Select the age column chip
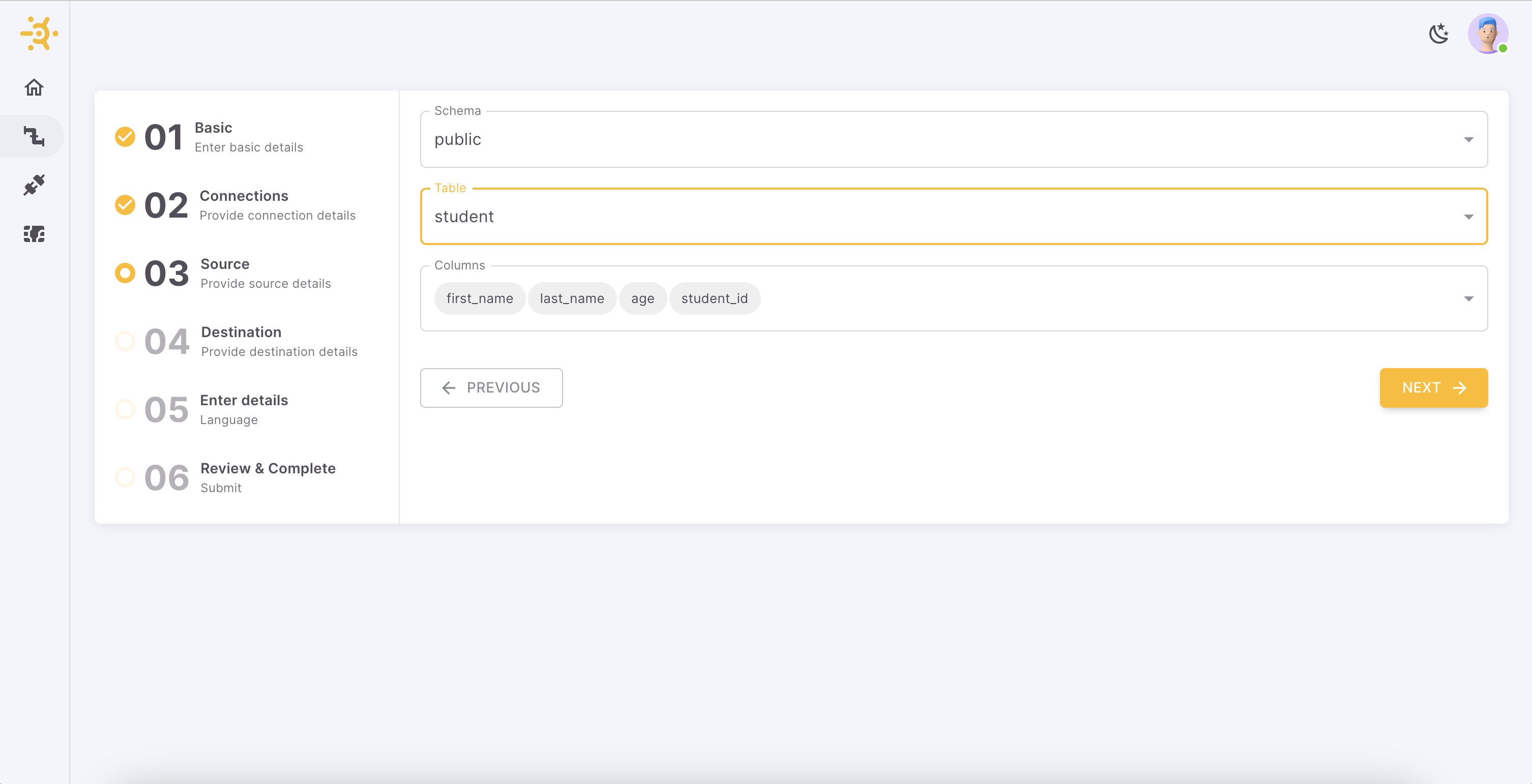 pyautogui.click(x=642, y=298)
